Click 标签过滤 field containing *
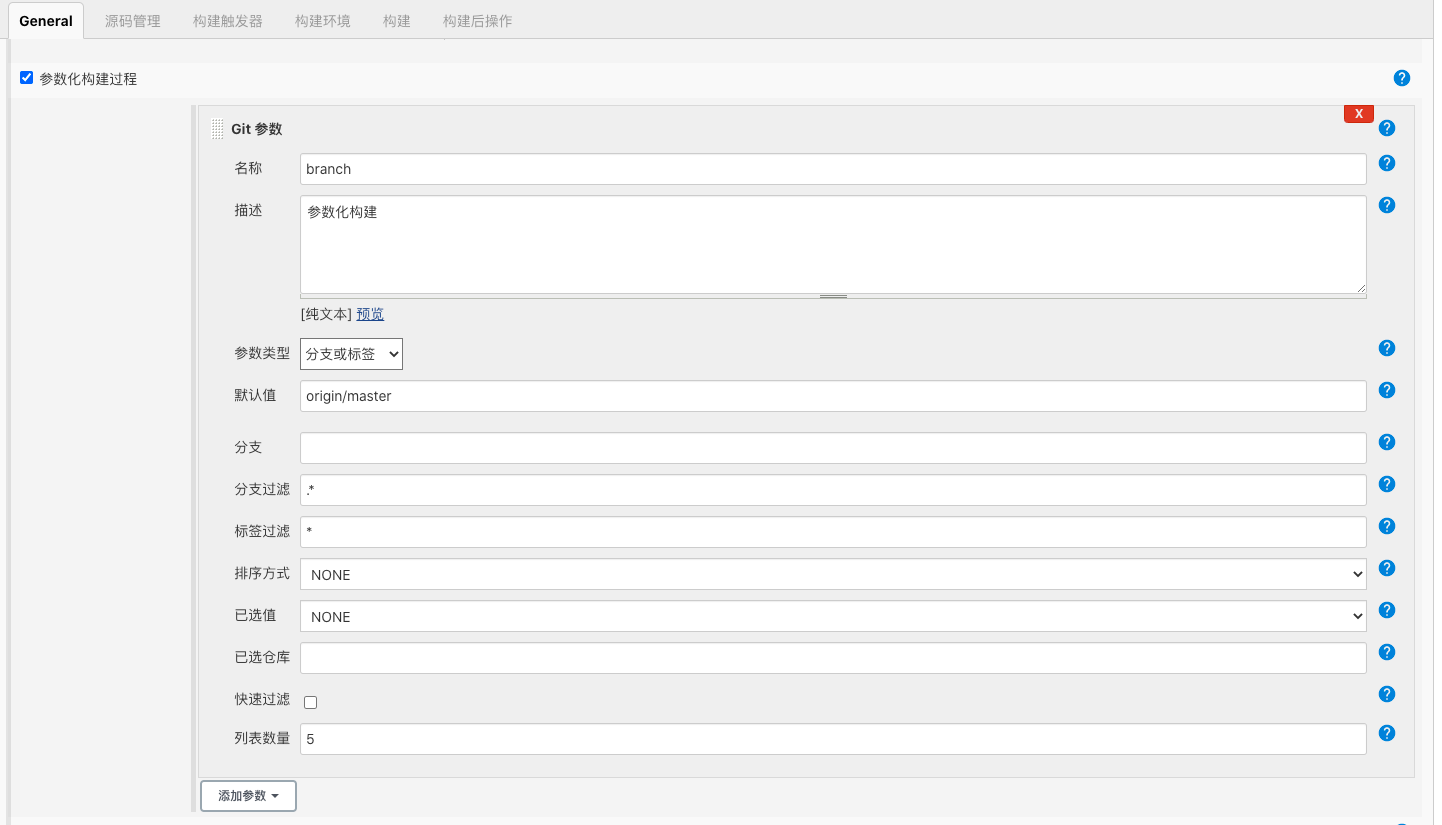The image size is (1442, 825). click(x=833, y=532)
